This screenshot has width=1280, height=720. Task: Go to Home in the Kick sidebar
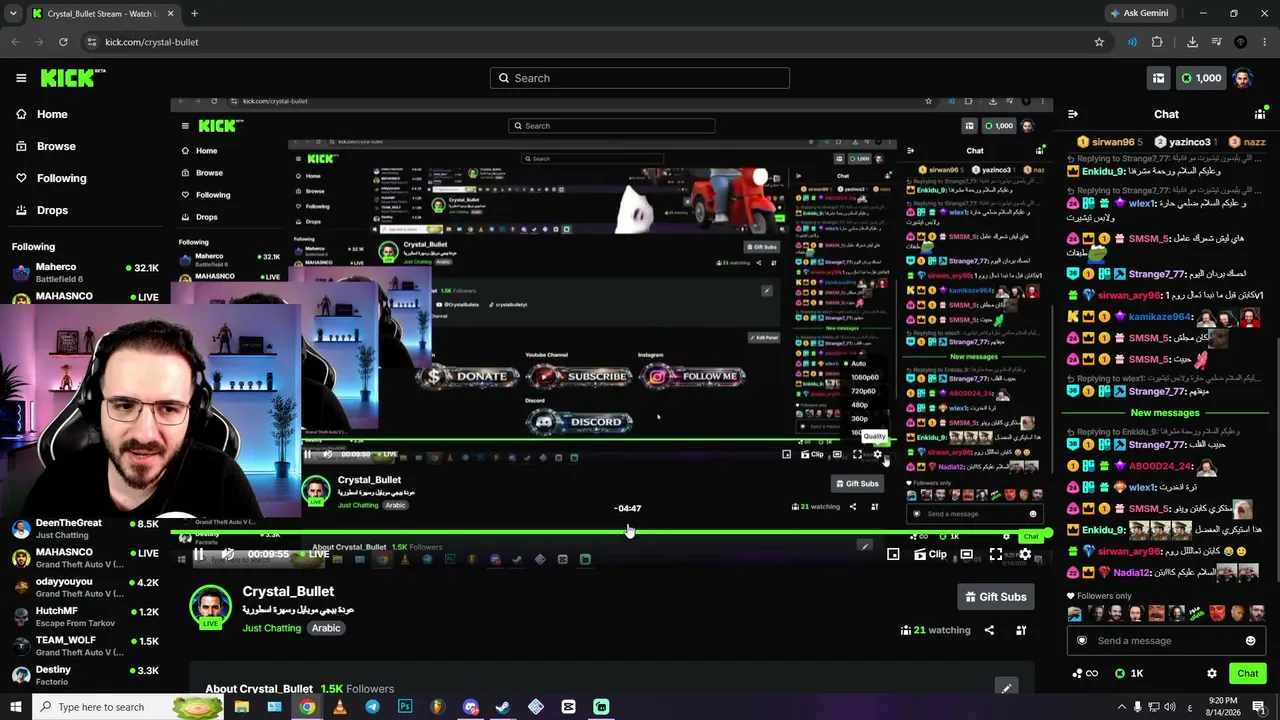[42, 114]
